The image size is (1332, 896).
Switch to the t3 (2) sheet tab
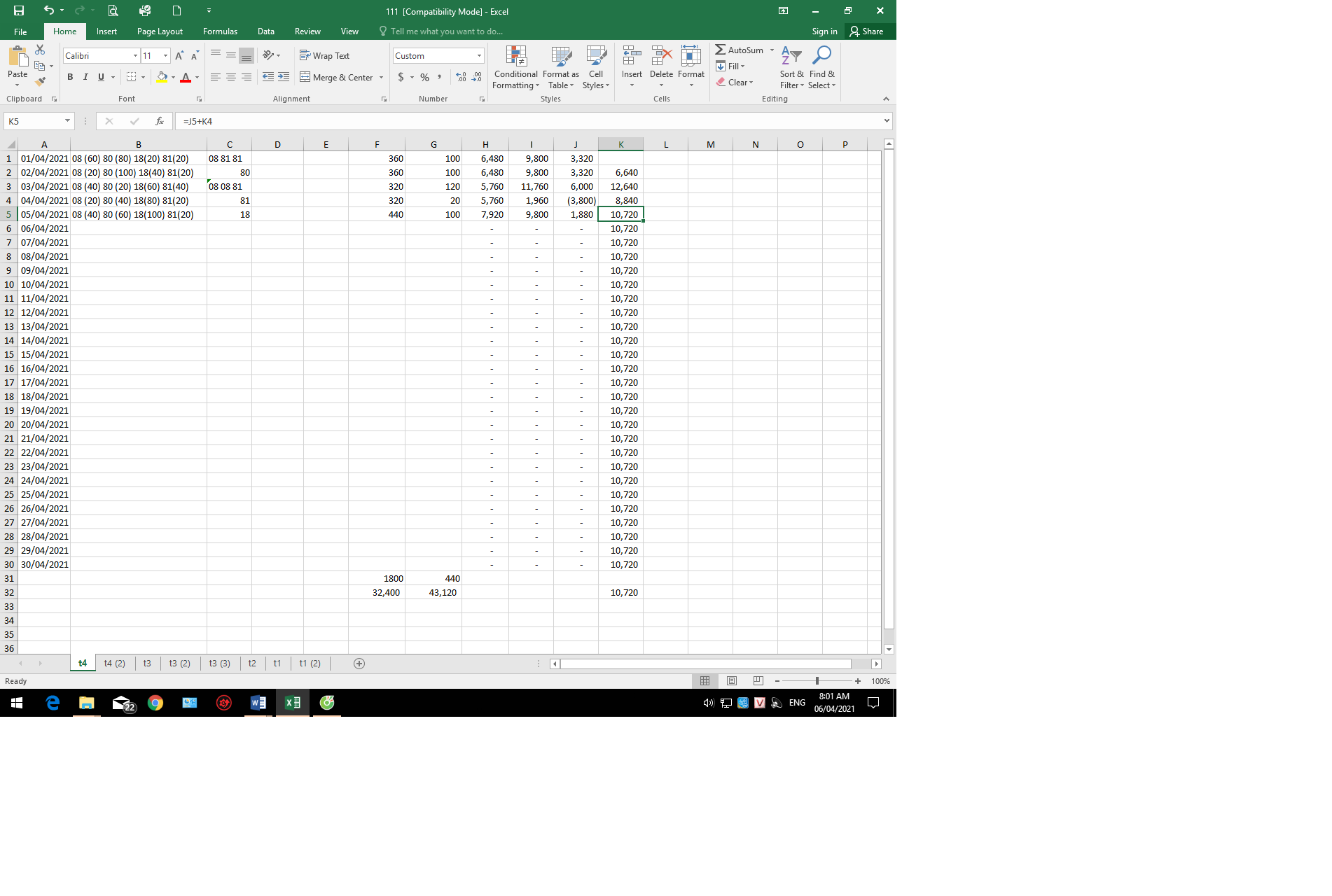[179, 664]
